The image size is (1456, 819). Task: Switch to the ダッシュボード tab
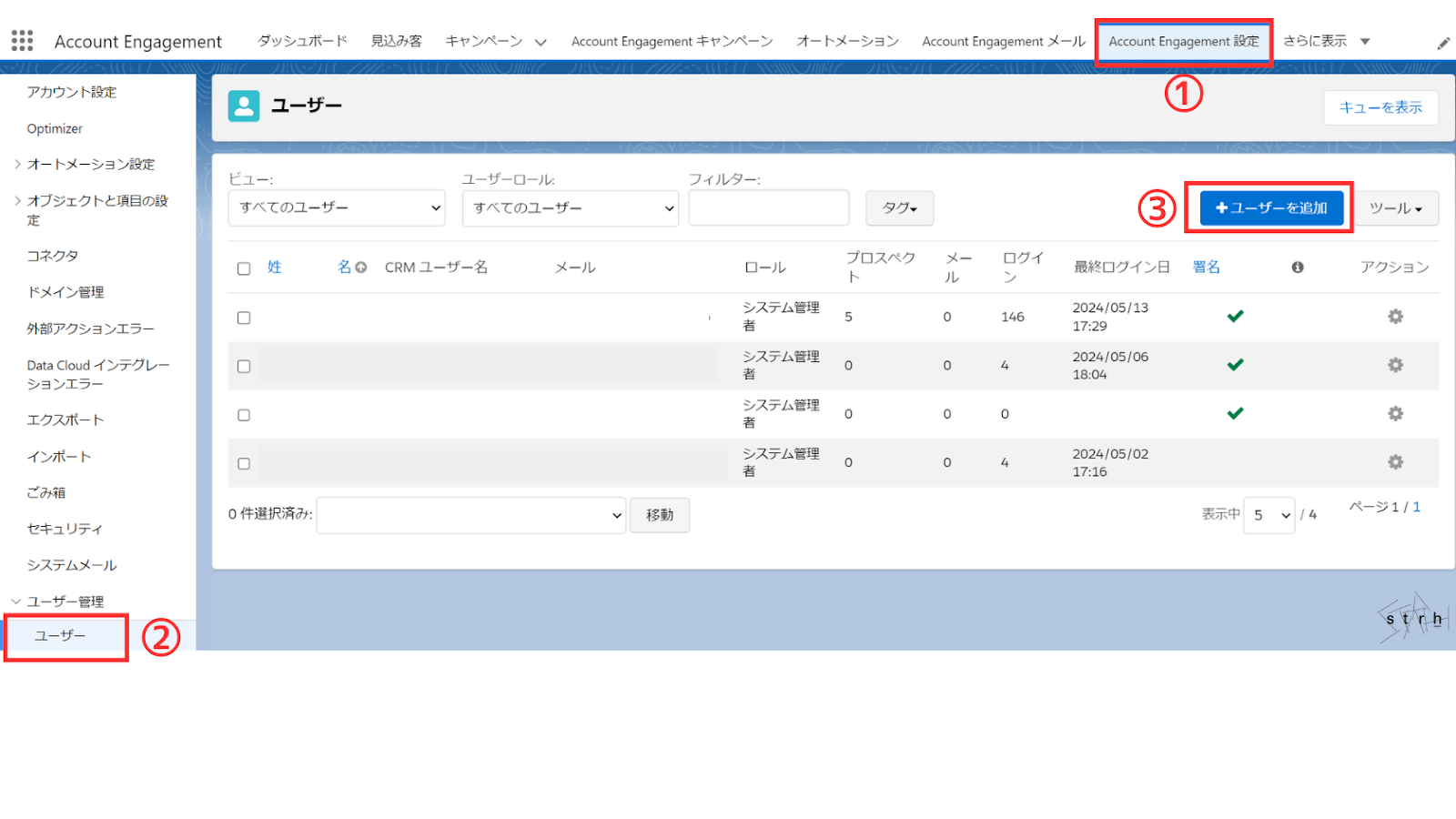[301, 40]
